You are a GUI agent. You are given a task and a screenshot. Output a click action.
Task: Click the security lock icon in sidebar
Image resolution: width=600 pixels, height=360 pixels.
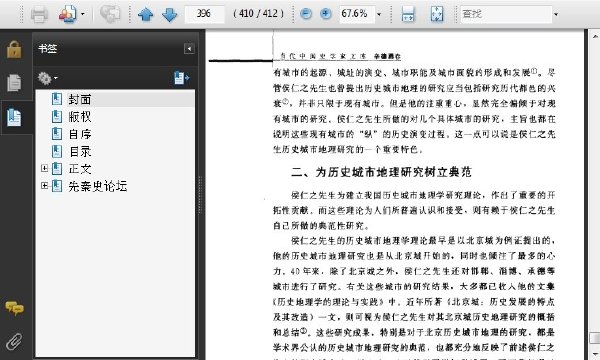tap(14, 49)
